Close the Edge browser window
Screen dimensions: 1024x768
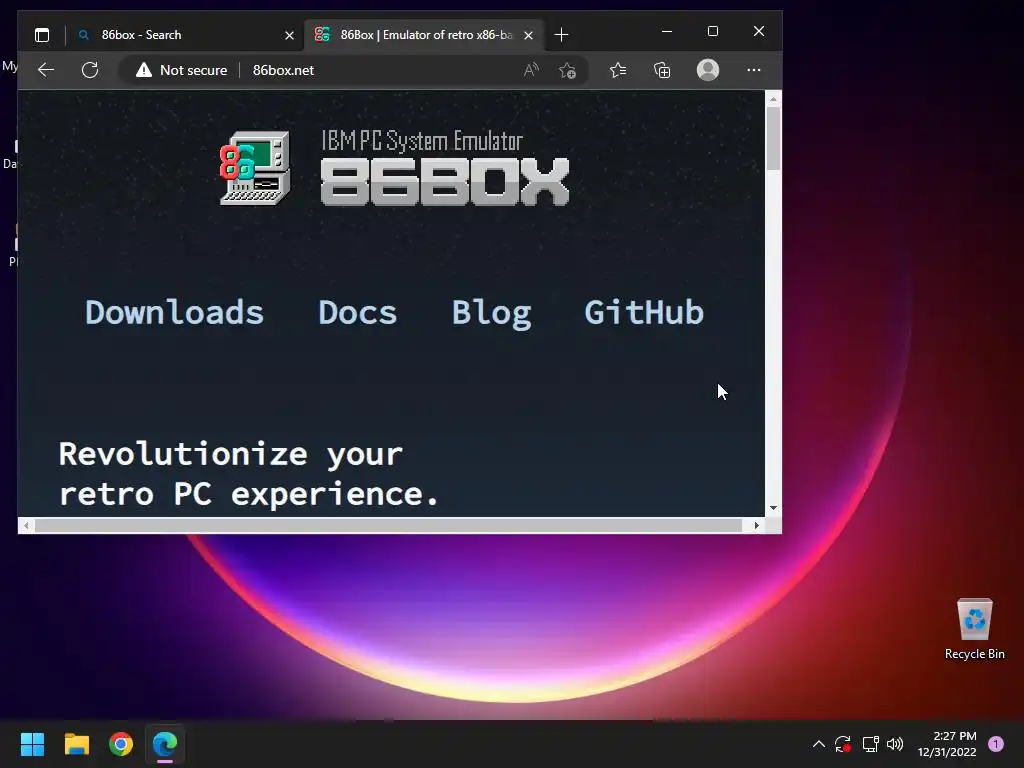[x=758, y=31]
